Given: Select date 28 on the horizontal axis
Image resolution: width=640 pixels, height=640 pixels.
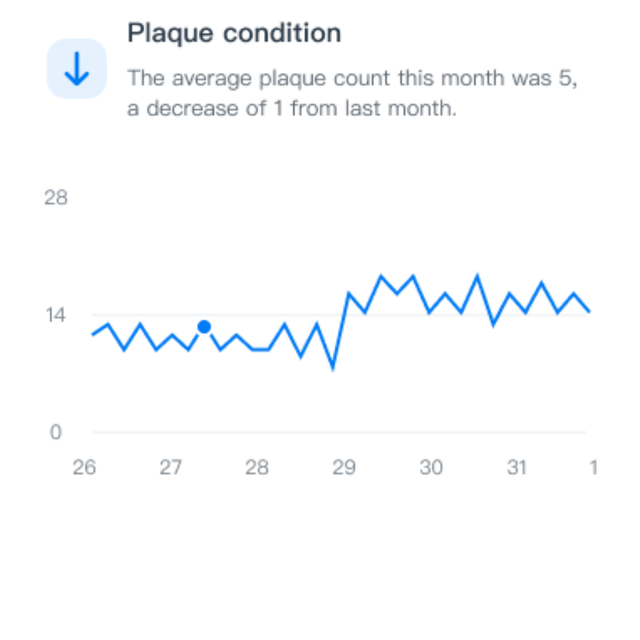Looking at the screenshot, I should point(257,467).
